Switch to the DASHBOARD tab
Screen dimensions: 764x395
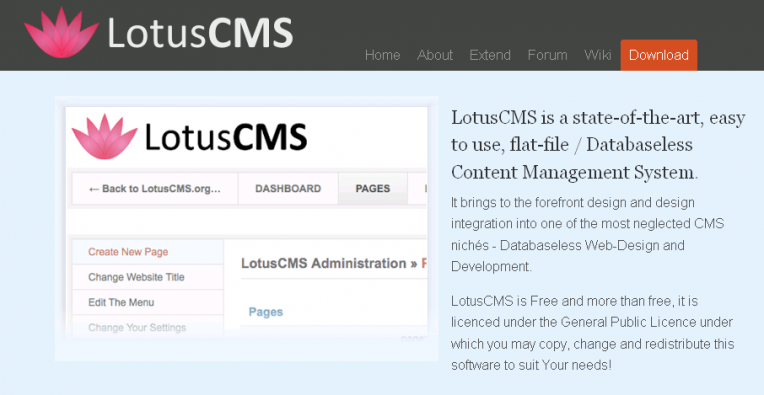tap(288, 189)
